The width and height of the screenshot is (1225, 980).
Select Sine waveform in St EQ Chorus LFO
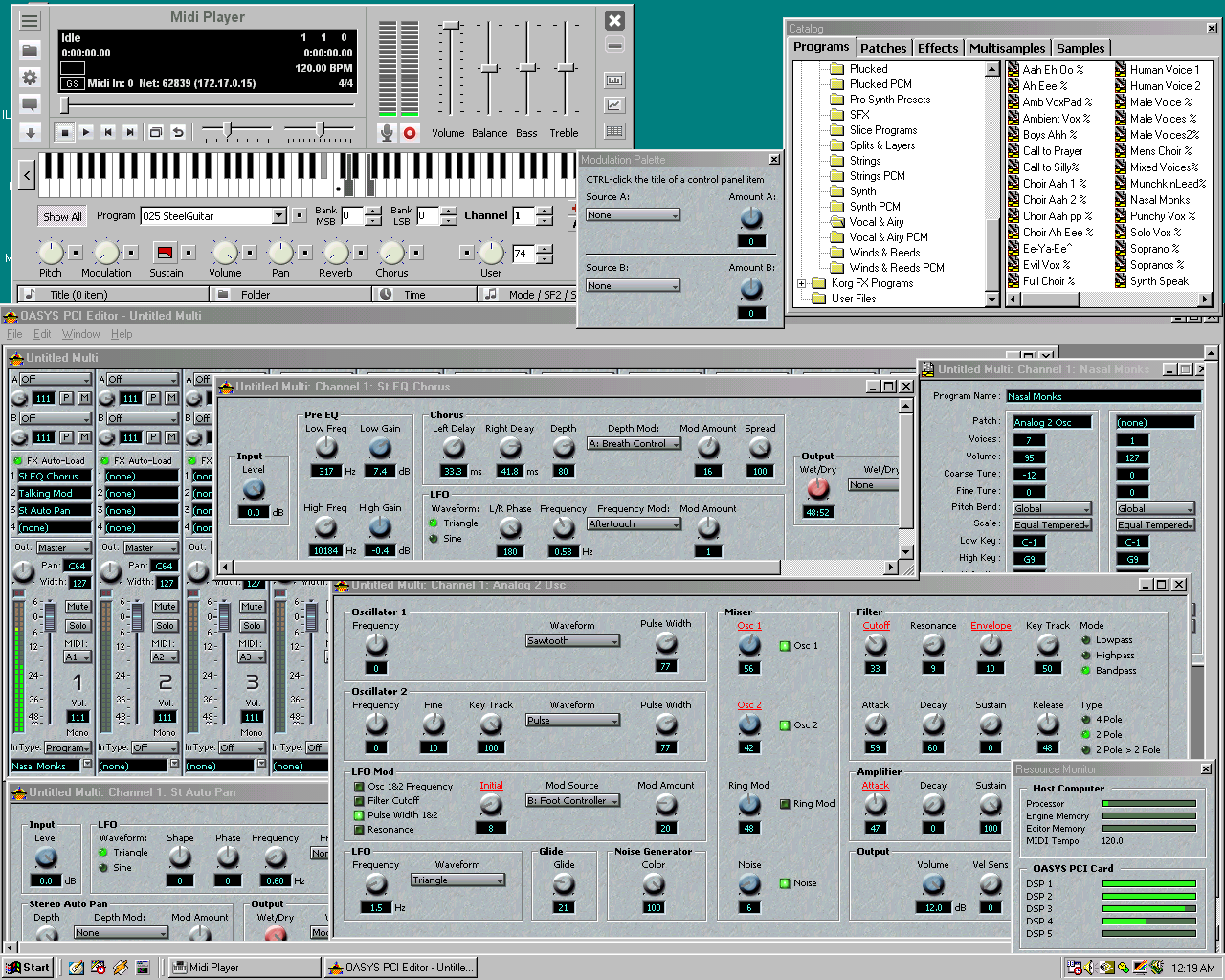[434, 539]
